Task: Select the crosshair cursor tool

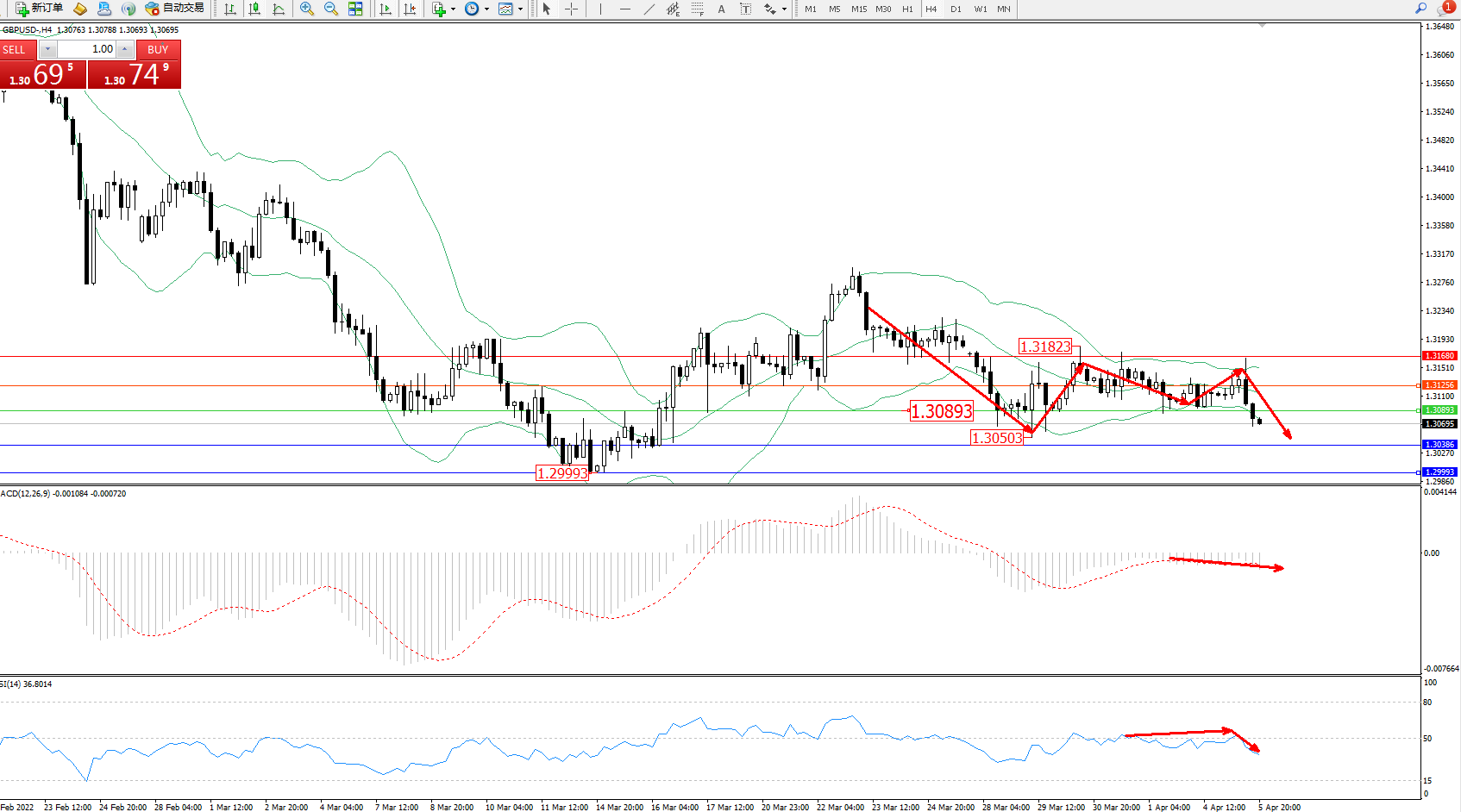Action: pos(571,9)
